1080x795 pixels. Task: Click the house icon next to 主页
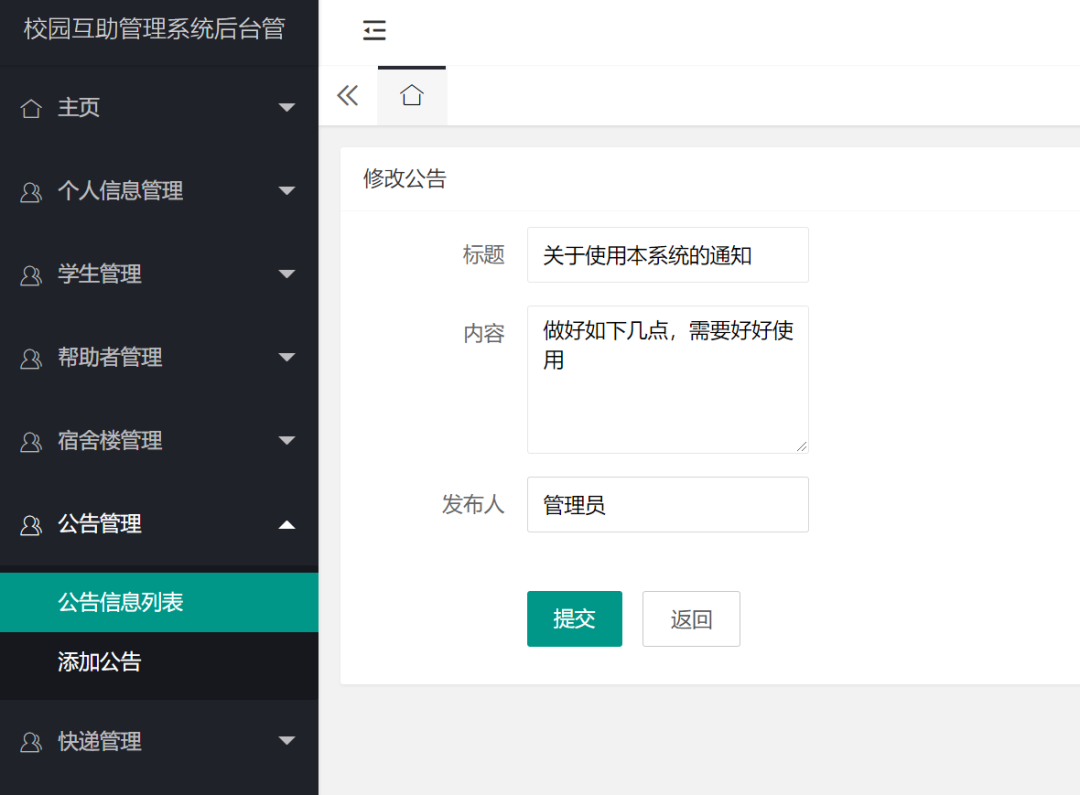[x=30, y=107]
